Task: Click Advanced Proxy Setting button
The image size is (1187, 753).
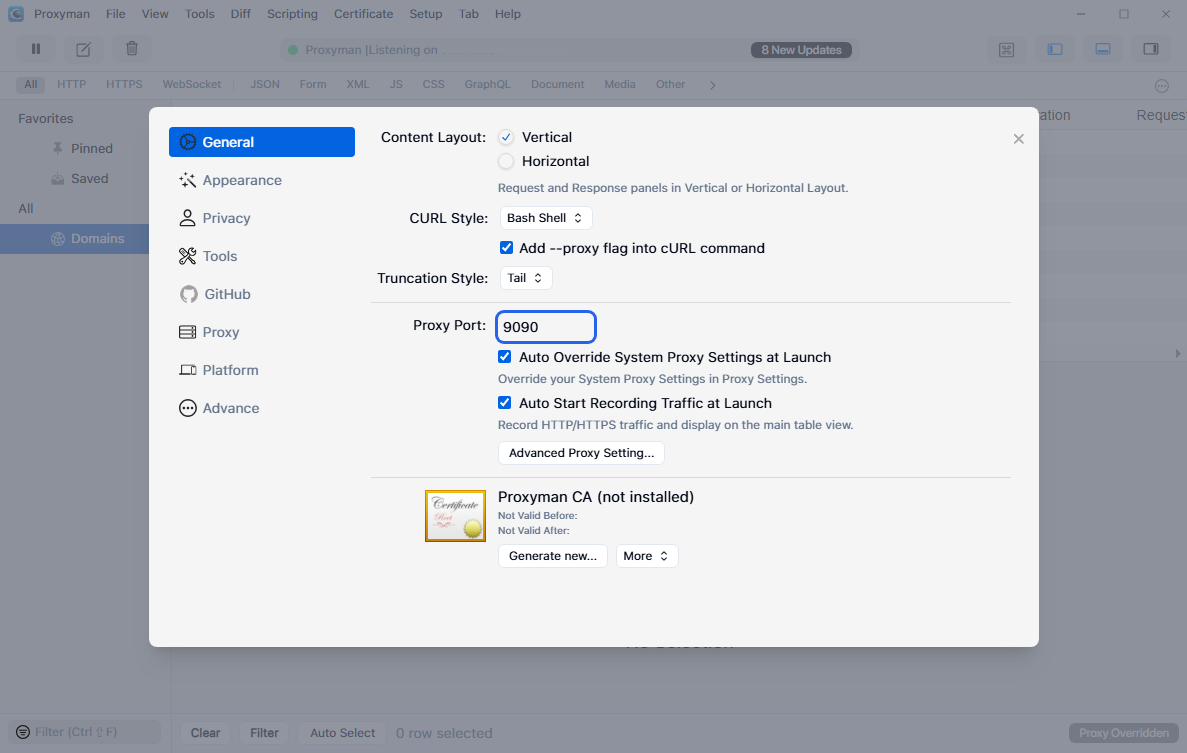Action: pos(581,453)
